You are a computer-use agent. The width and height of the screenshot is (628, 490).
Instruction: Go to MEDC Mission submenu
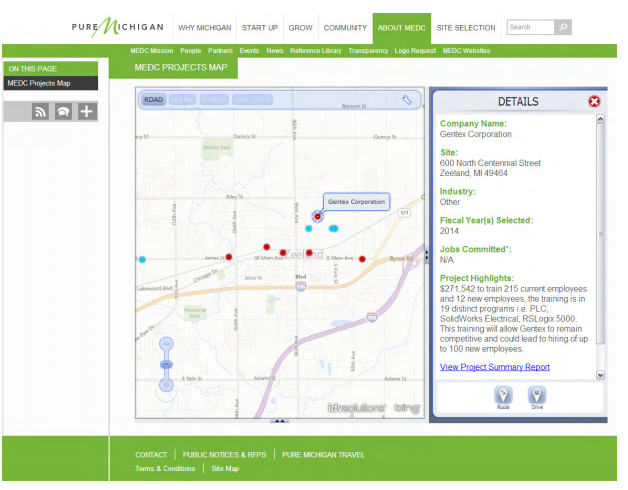click(152, 51)
